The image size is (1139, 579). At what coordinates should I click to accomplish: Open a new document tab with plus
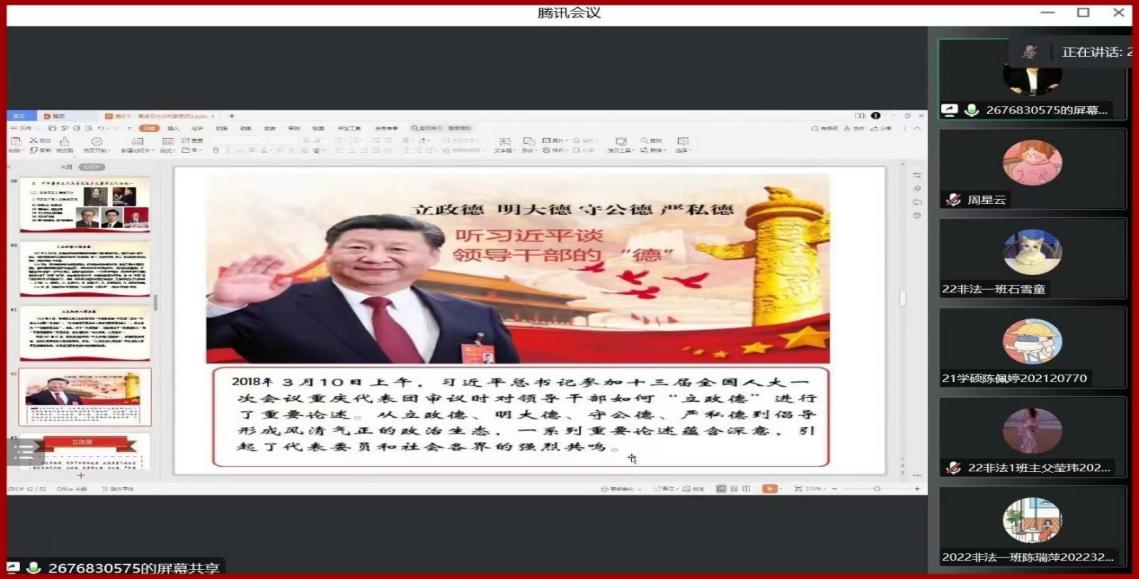point(232,116)
